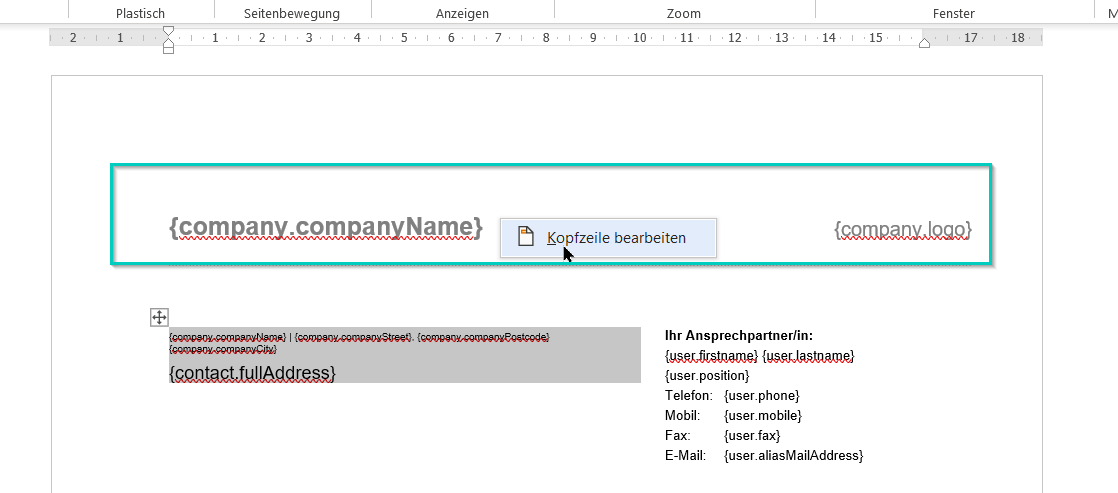Click the right indent marker on the ruler

point(924,43)
